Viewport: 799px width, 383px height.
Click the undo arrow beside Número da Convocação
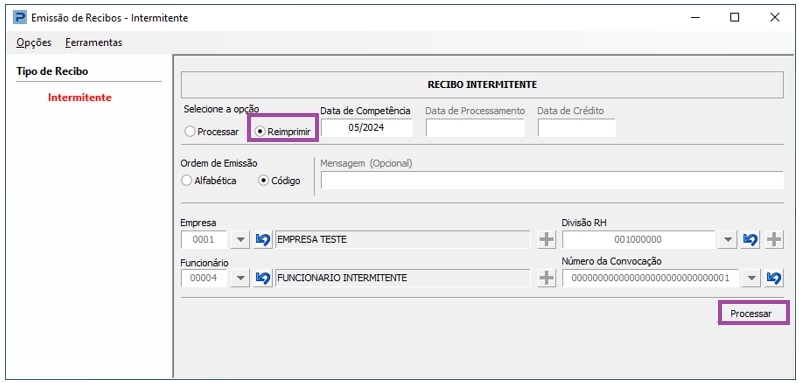point(774,278)
